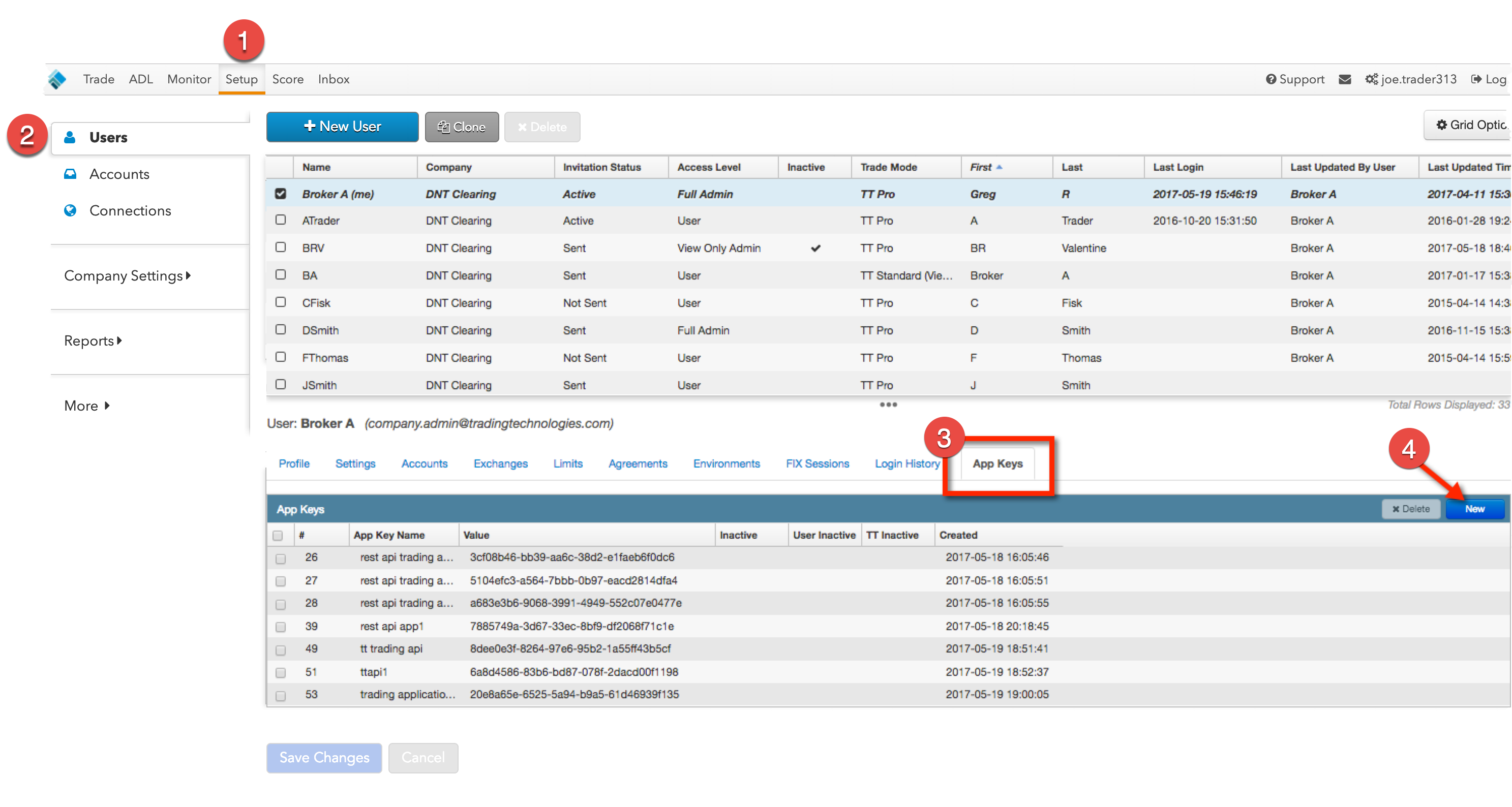Click 'TT Standard (Vie...' trade mode cell
The image size is (1512, 807).
point(905,276)
